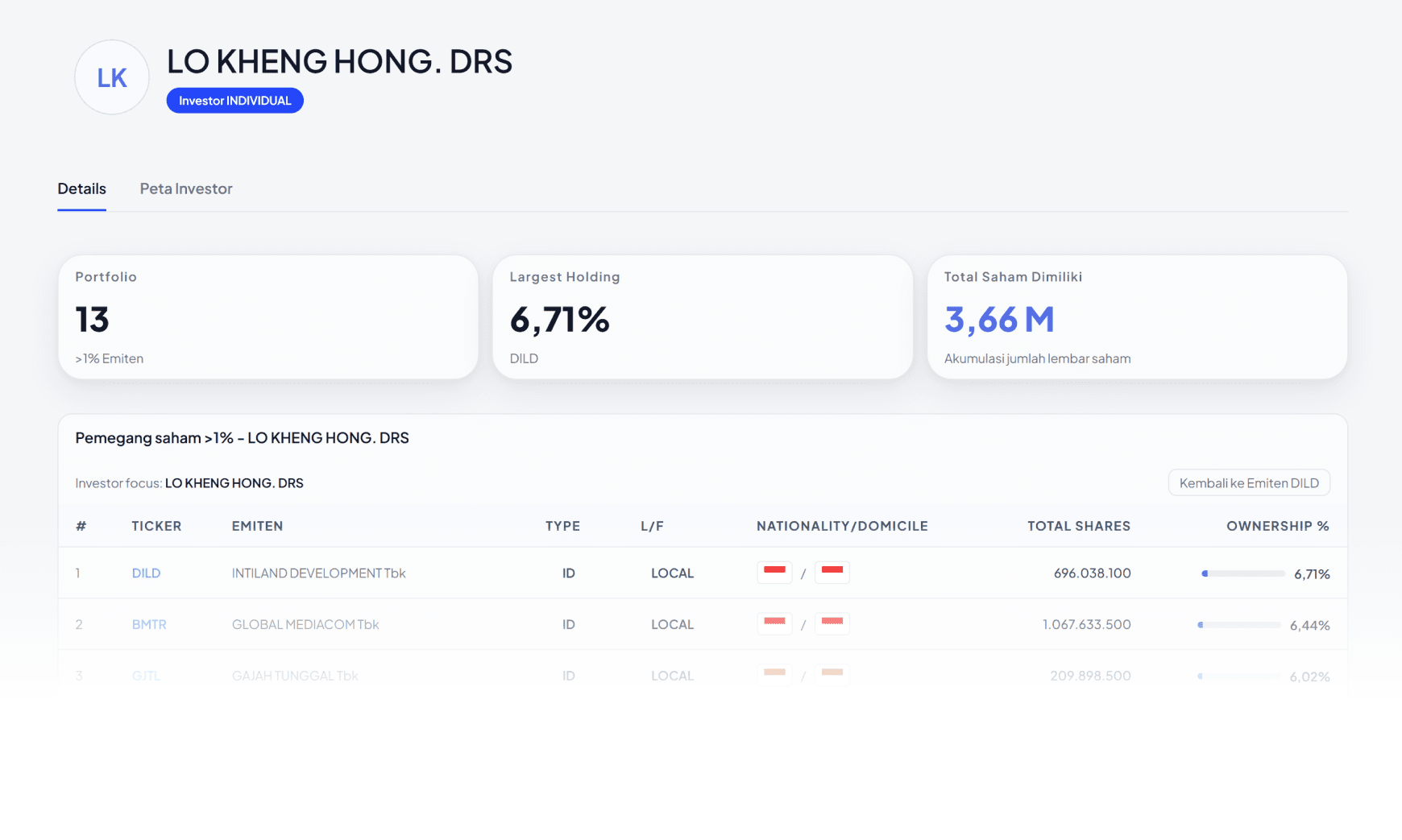The width and height of the screenshot is (1402, 840).
Task: Click the LK avatar circle
Action: 112,77
